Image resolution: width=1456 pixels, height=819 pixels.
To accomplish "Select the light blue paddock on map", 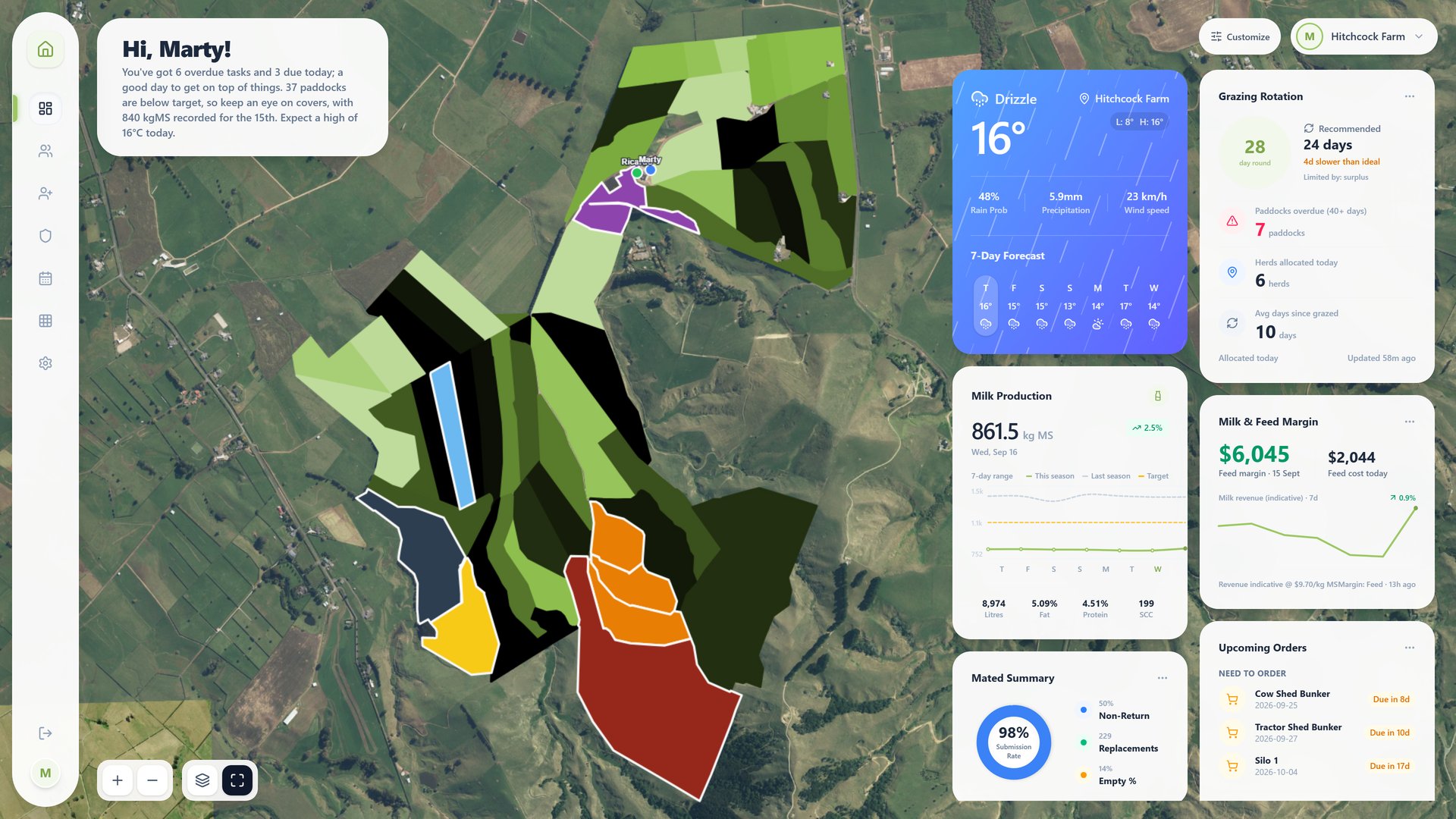I will coord(453,435).
